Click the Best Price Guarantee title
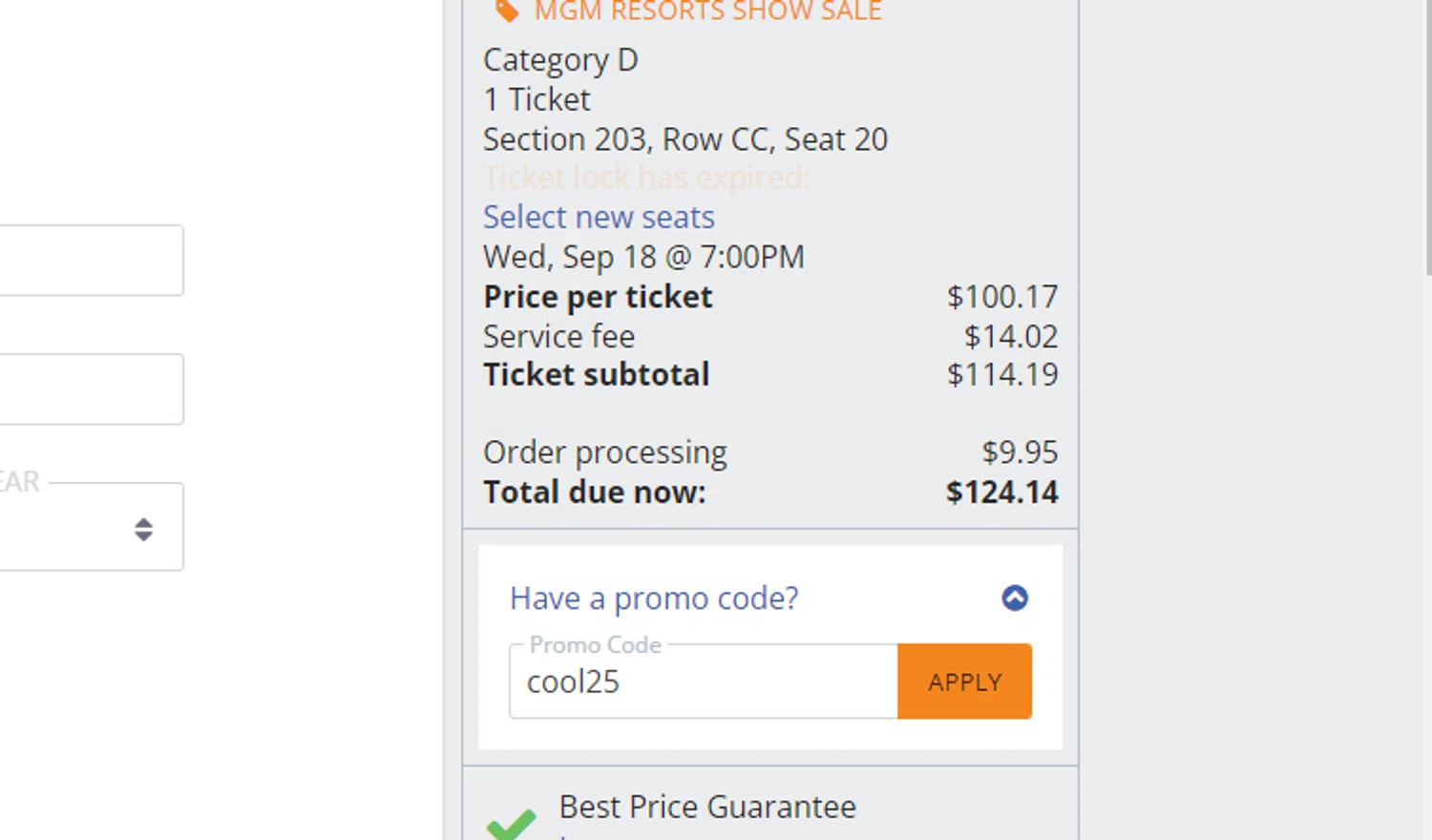 click(707, 808)
